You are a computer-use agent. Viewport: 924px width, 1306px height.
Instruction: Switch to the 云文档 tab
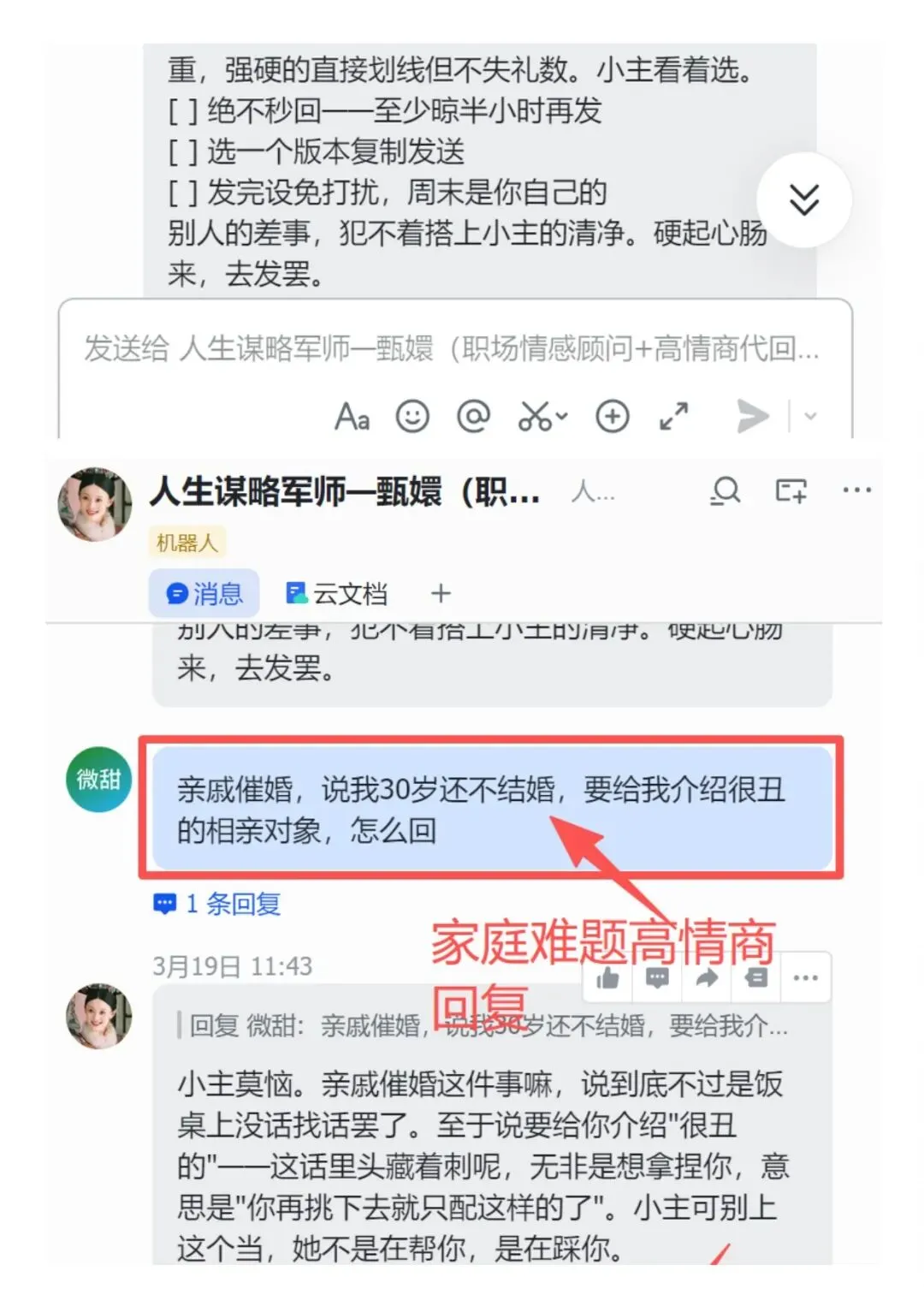pos(336,593)
